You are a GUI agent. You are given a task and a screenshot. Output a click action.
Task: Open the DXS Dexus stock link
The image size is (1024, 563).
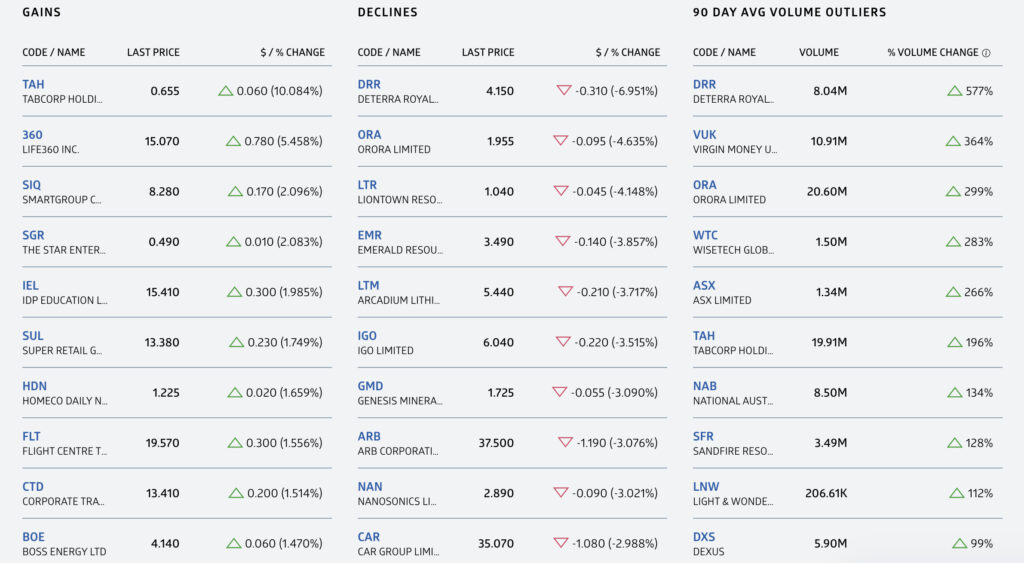tap(704, 537)
